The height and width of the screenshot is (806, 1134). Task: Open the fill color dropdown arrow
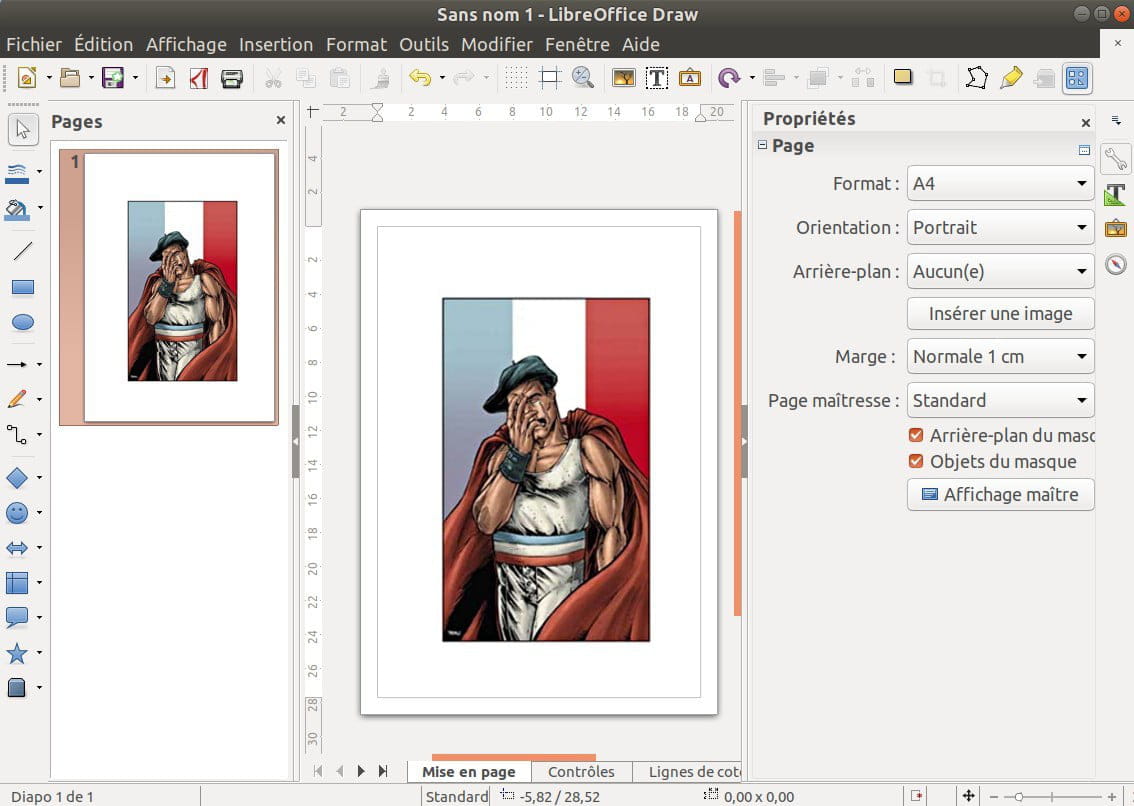[40, 208]
